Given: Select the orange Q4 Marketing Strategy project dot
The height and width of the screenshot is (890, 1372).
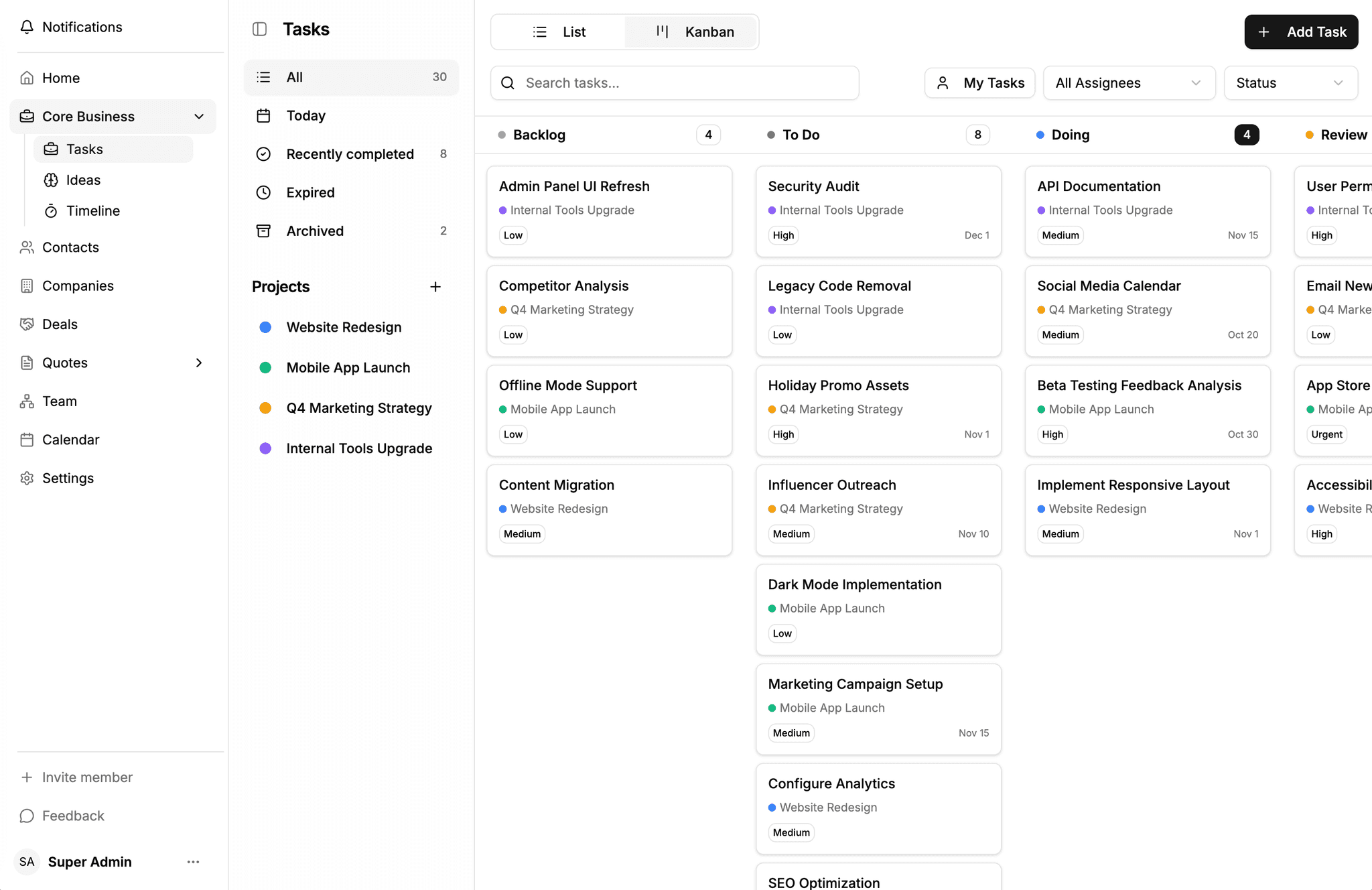Looking at the screenshot, I should [x=265, y=408].
